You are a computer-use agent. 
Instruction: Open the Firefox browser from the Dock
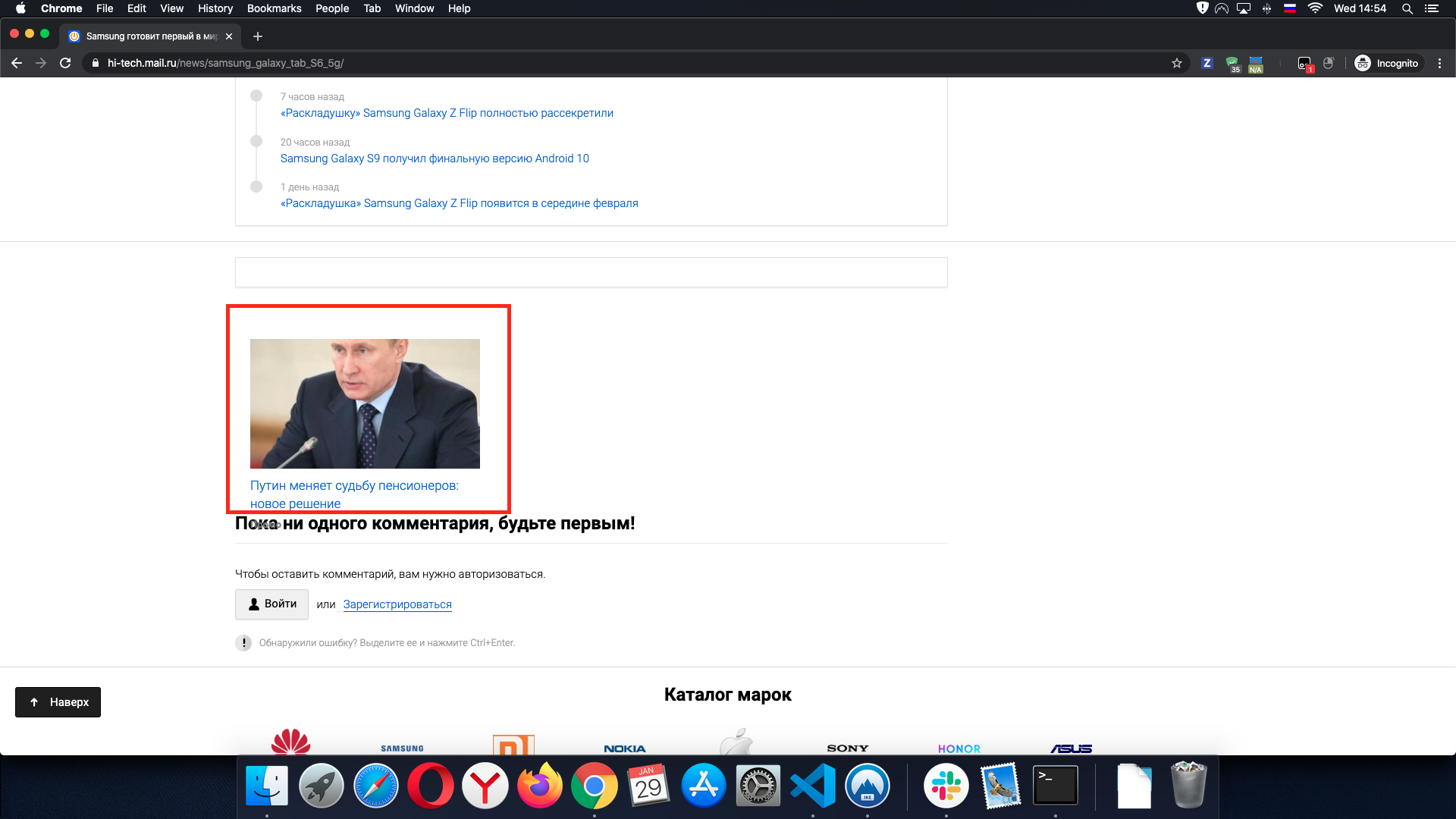coord(540,786)
